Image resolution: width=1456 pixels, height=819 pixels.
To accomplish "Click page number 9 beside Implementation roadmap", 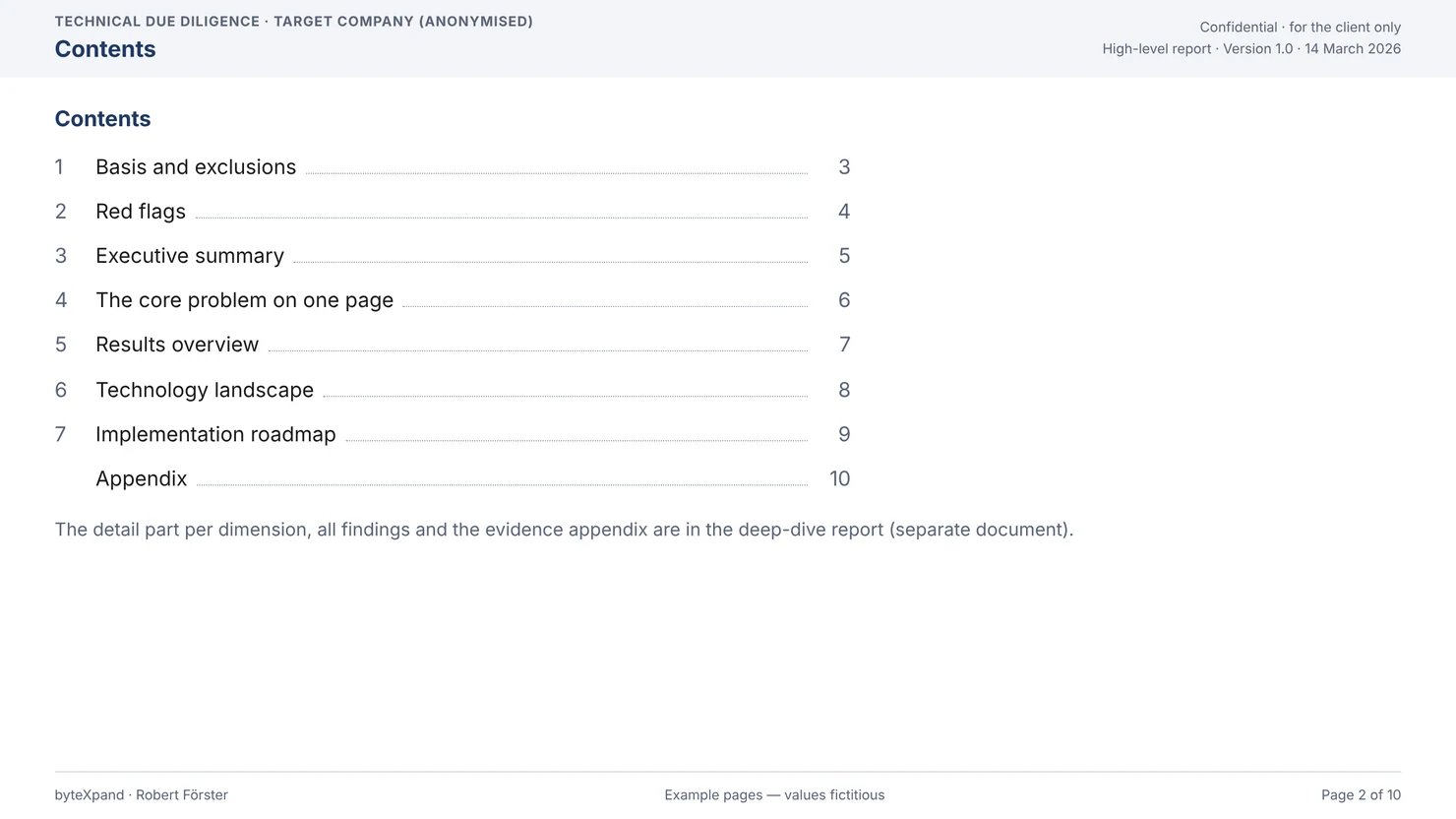I will (844, 434).
